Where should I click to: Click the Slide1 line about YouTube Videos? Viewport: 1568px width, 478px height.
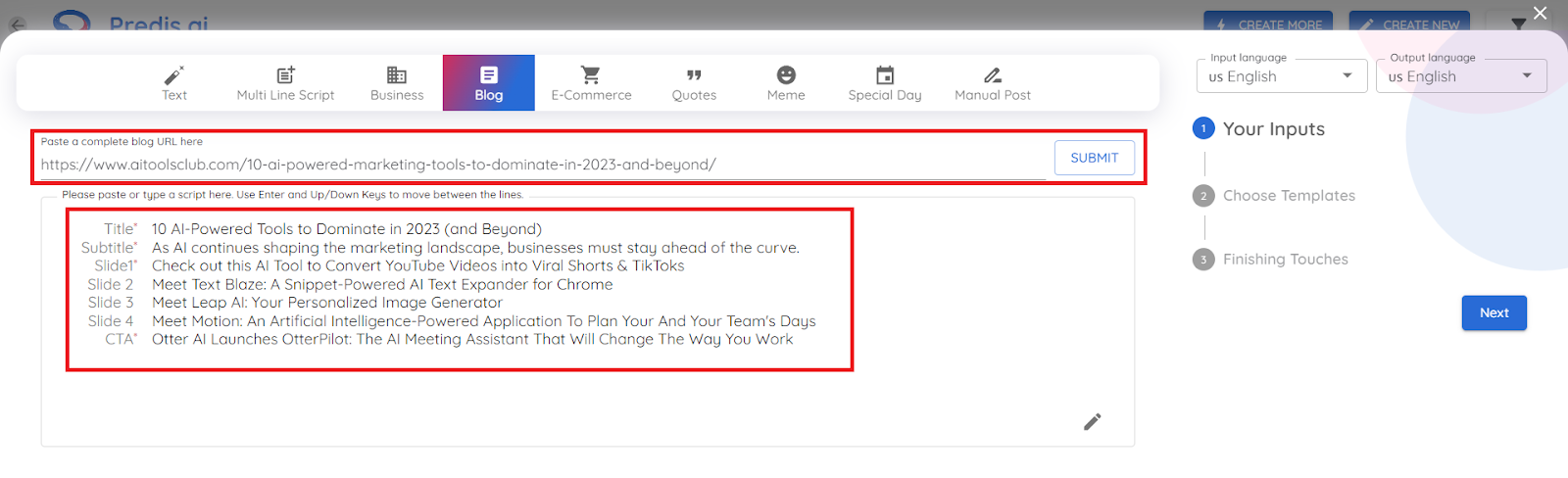(418, 265)
